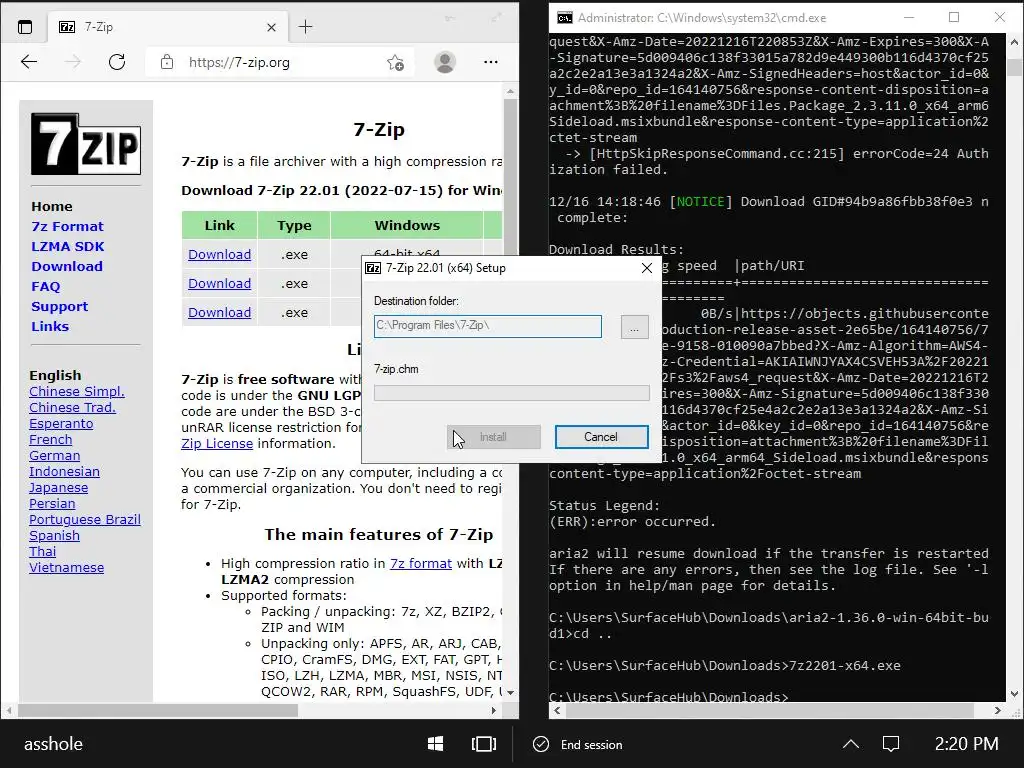Show hidden tray icons chevron
This screenshot has height=768, width=1024.
850,744
